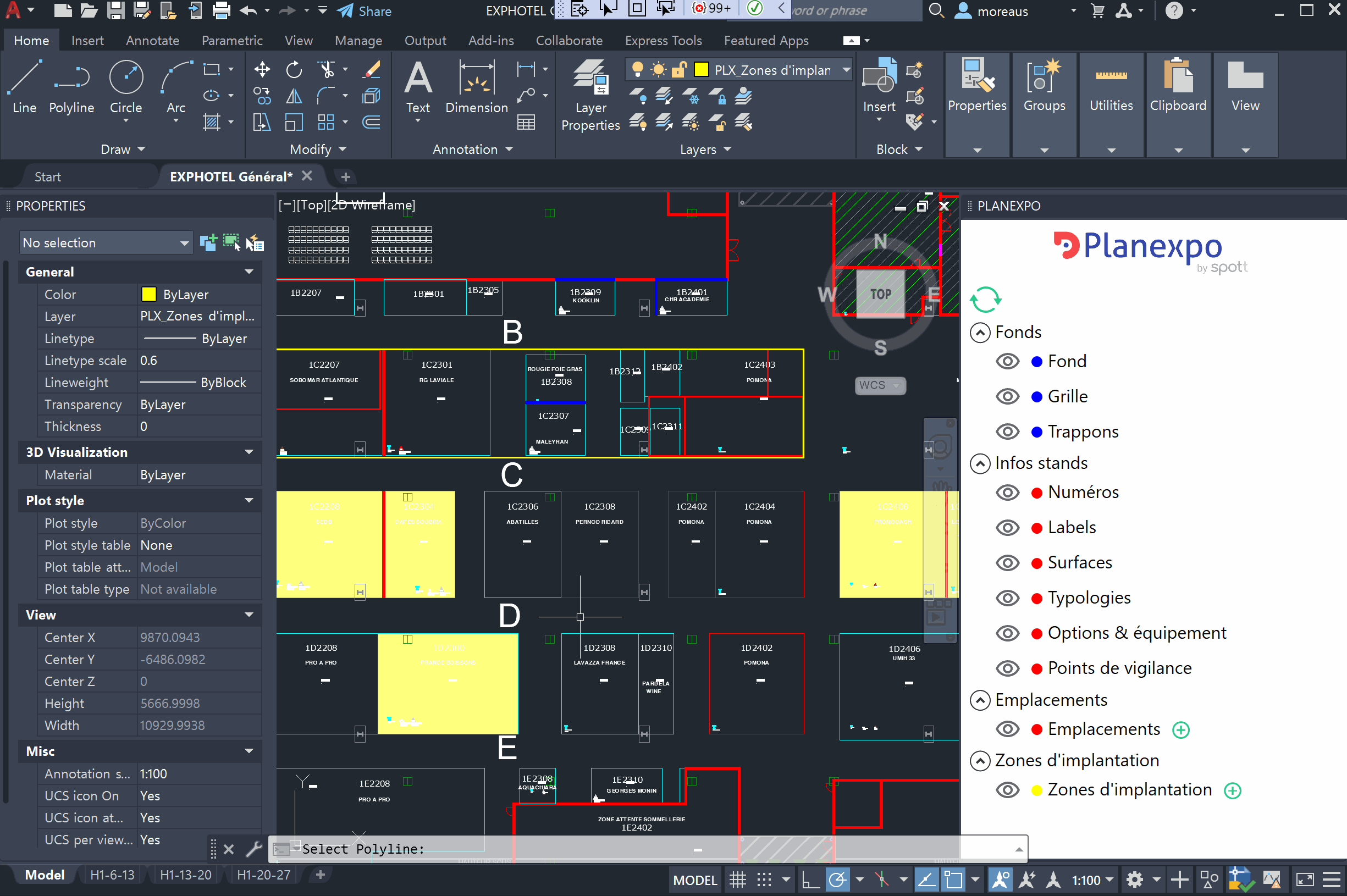
Task: Click the Linetype scale value 0.6
Action: coord(199,361)
